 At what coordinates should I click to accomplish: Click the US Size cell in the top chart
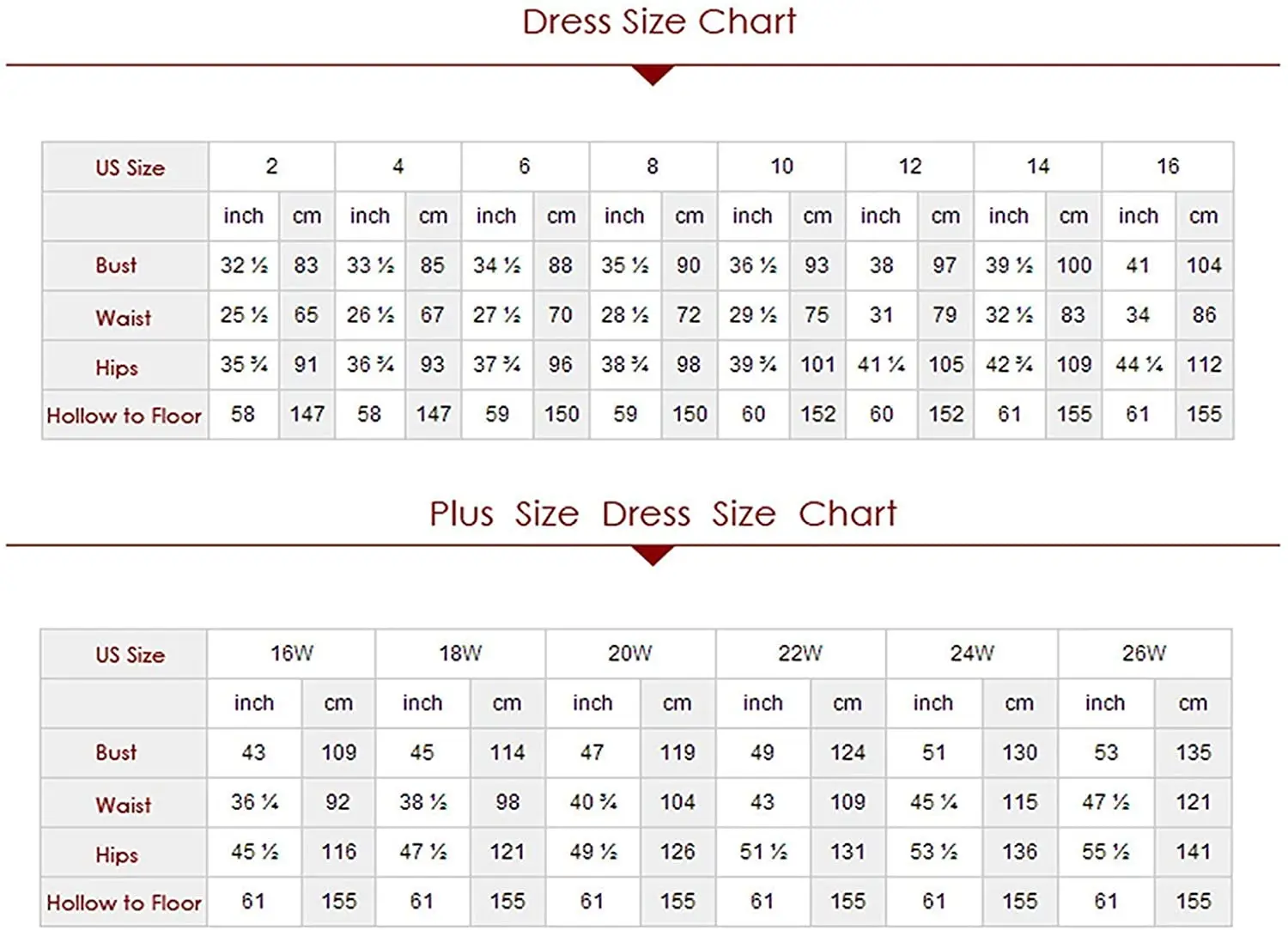(x=130, y=168)
